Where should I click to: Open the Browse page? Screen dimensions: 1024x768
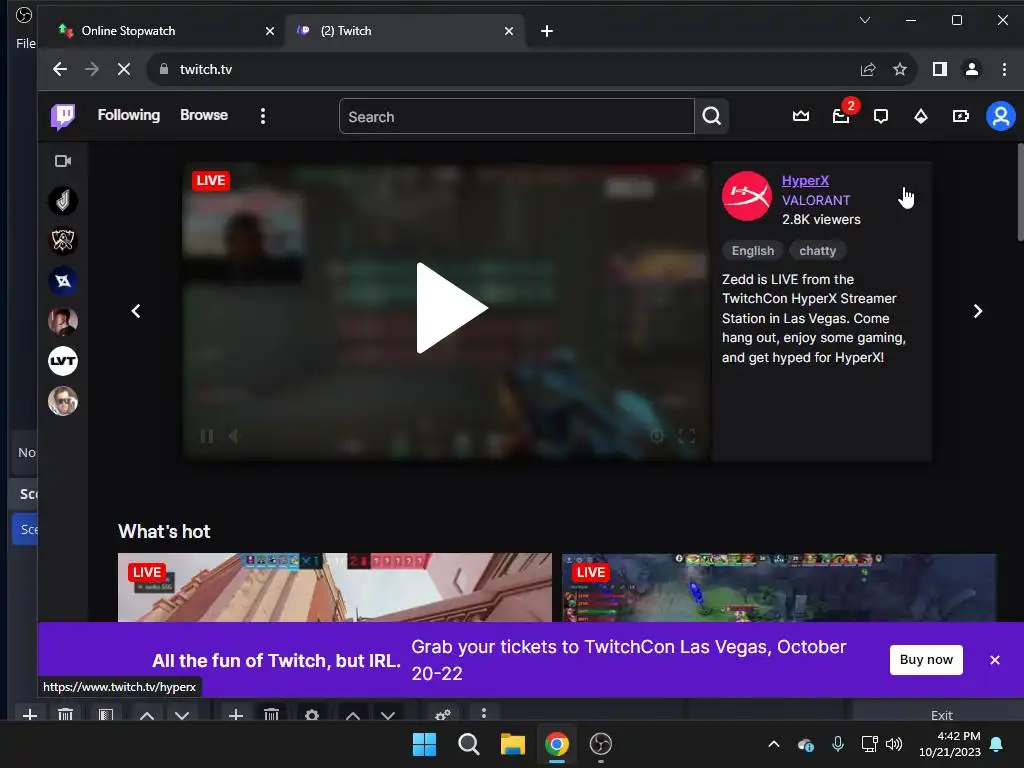pos(204,115)
